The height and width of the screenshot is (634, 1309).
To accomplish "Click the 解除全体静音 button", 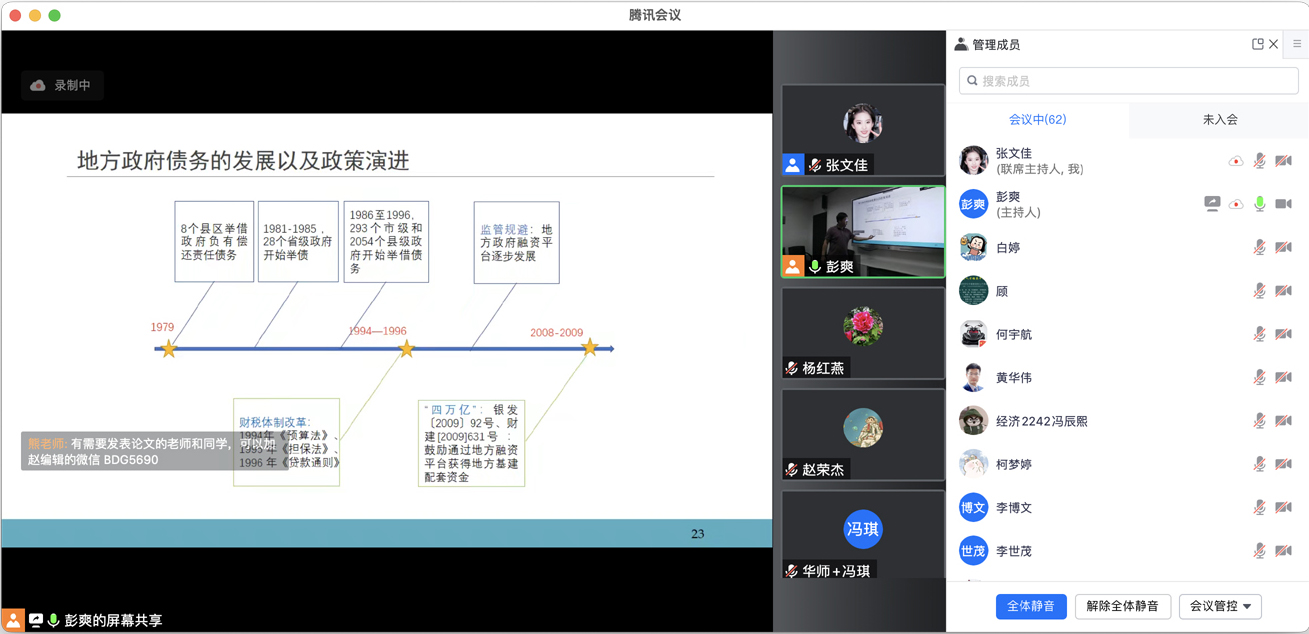I will tap(1122, 606).
